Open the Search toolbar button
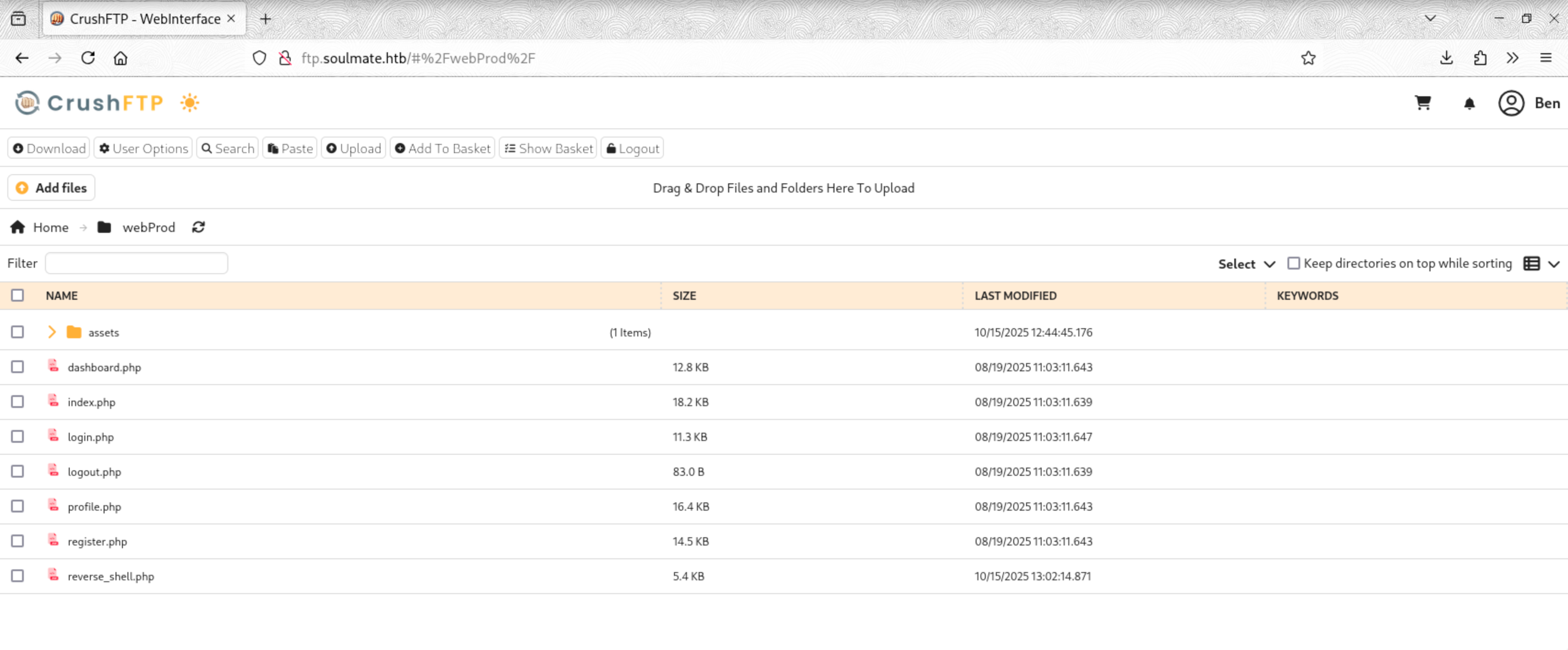Screen dimensions: 1568x650 coord(228,148)
